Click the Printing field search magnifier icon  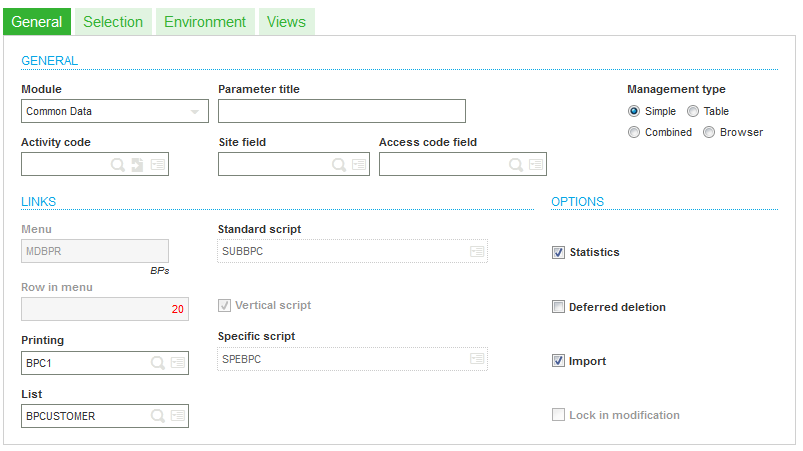(158, 363)
